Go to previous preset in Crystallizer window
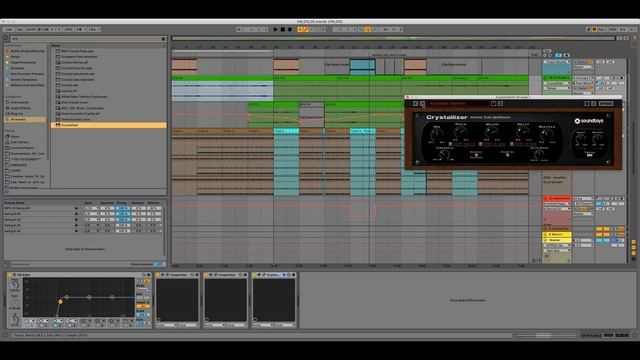This screenshot has height=360, width=640. [x=416, y=104]
